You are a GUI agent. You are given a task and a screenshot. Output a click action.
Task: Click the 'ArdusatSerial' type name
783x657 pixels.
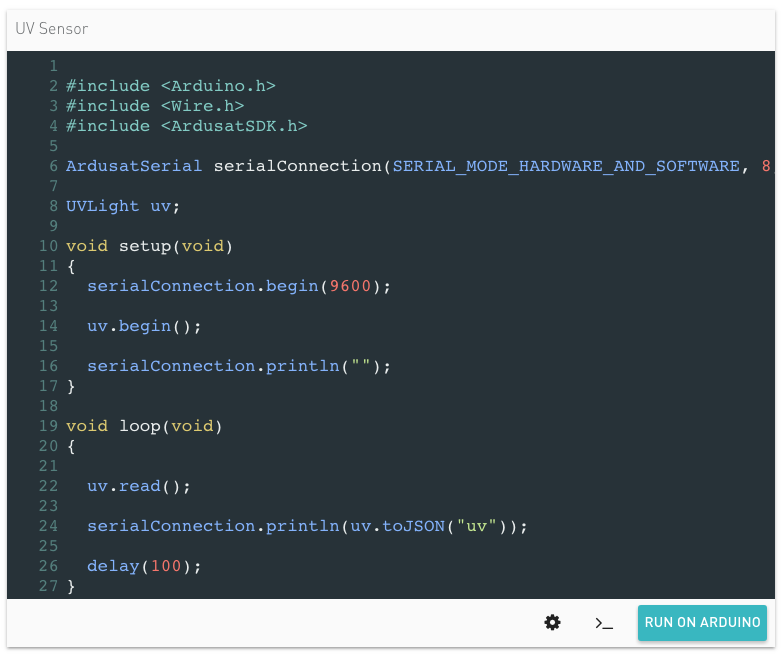pos(134,166)
